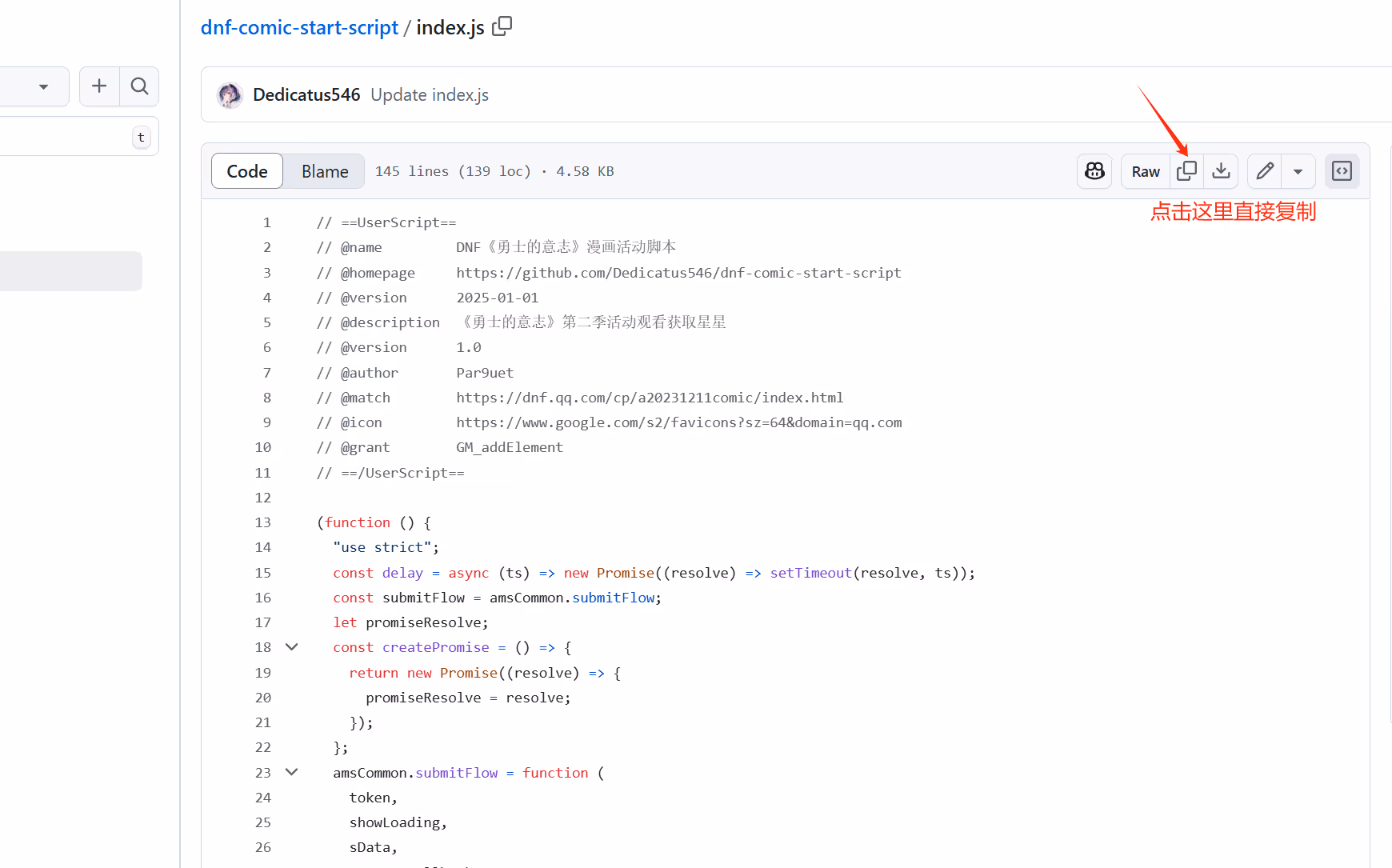Collapse the submitFlow function at line 23
The width and height of the screenshot is (1392, 868).
(x=292, y=772)
